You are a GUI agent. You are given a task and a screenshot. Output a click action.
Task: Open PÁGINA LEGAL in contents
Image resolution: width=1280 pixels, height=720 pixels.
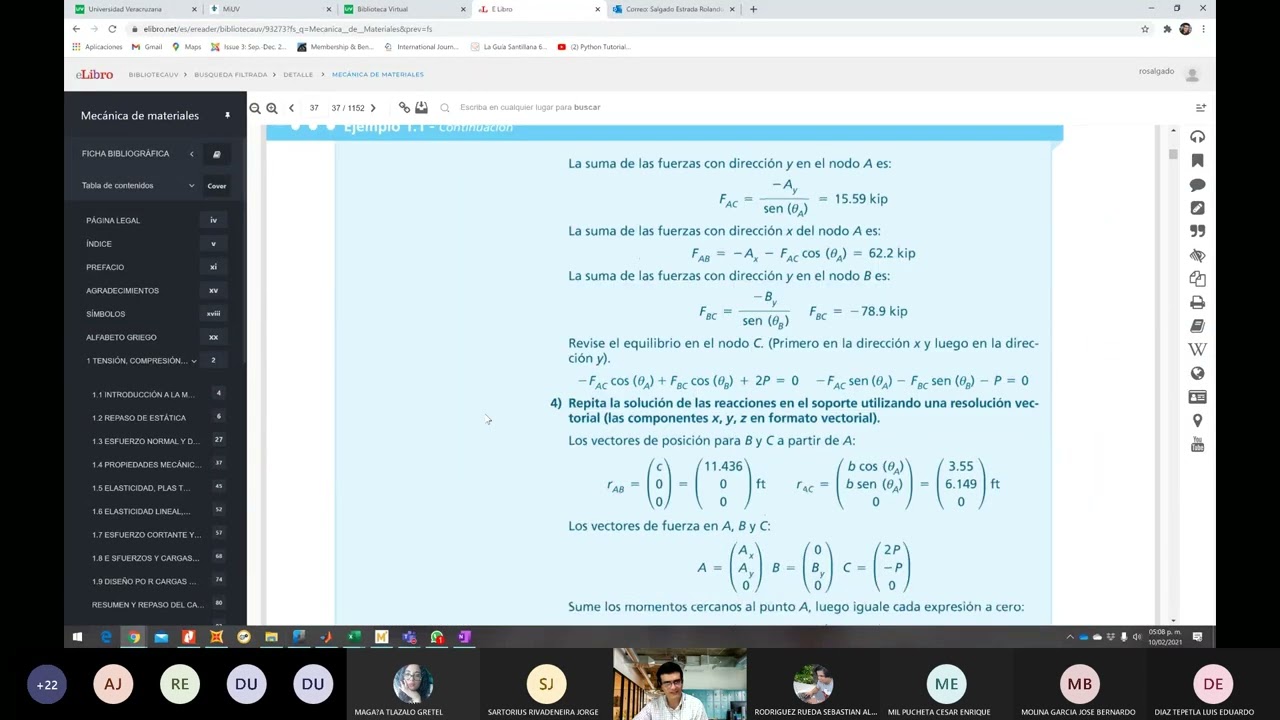(113, 220)
